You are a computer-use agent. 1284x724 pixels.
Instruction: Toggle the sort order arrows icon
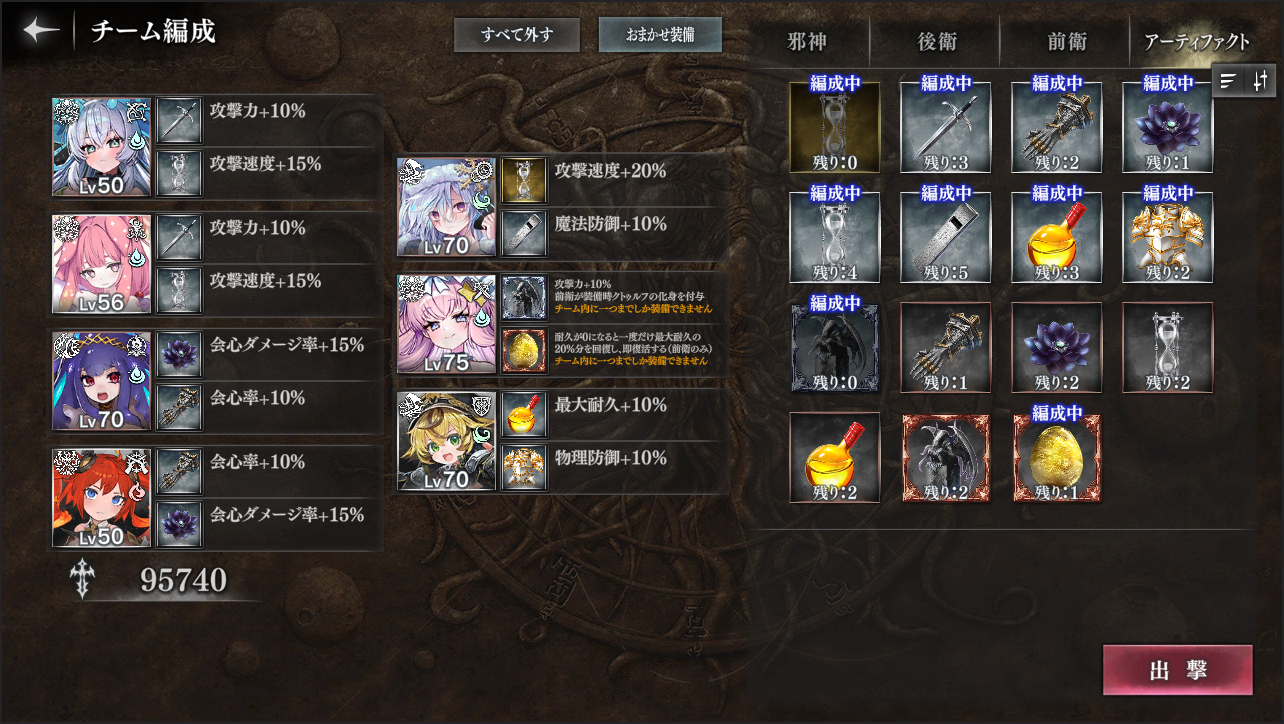(x=1261, y=81)
